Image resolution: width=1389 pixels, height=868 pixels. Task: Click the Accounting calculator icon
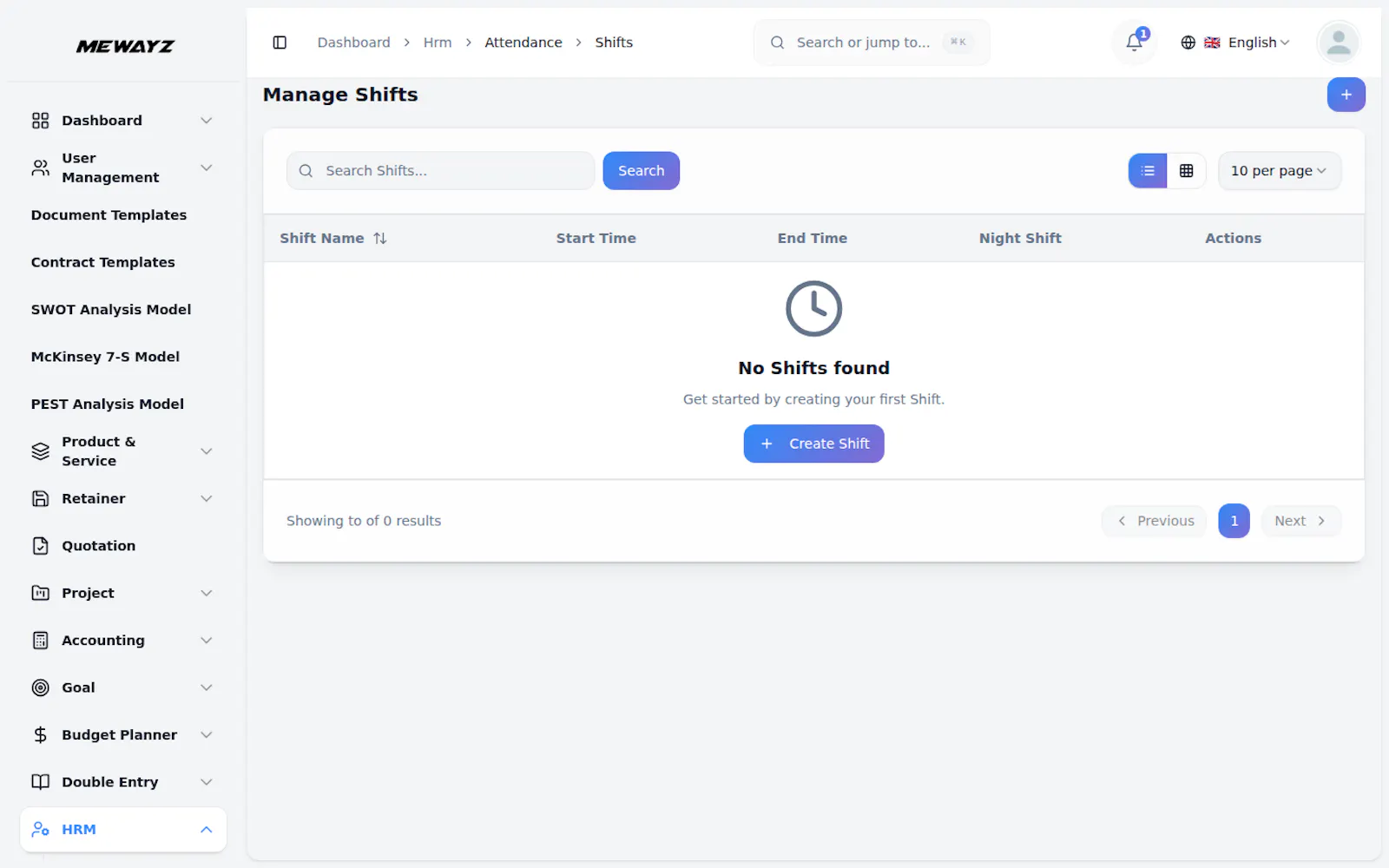click(x=41, y=641)
